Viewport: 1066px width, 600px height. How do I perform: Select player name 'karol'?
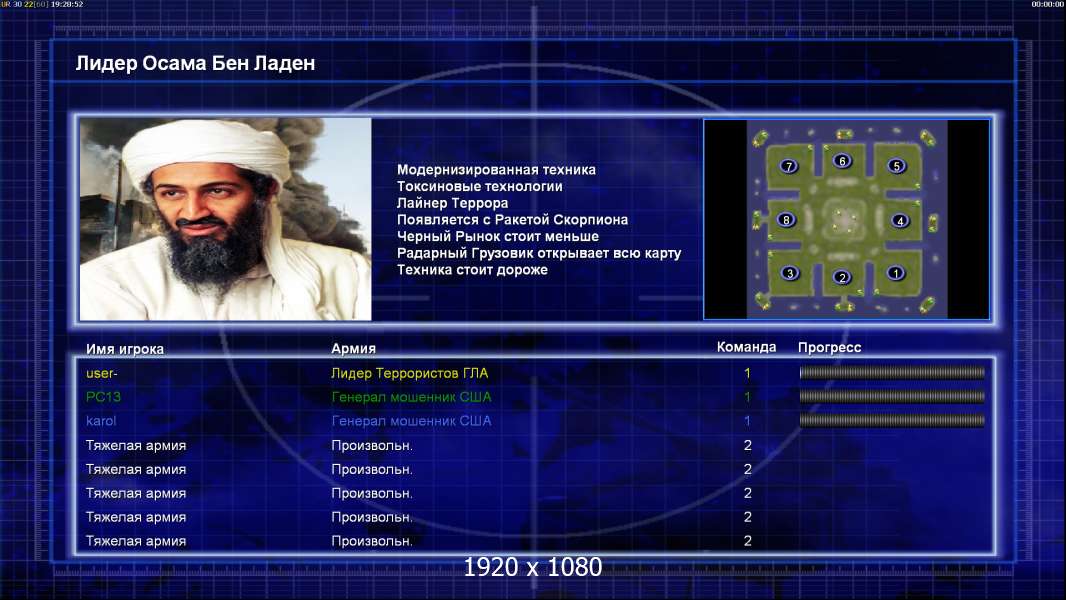tap(101, 421)
